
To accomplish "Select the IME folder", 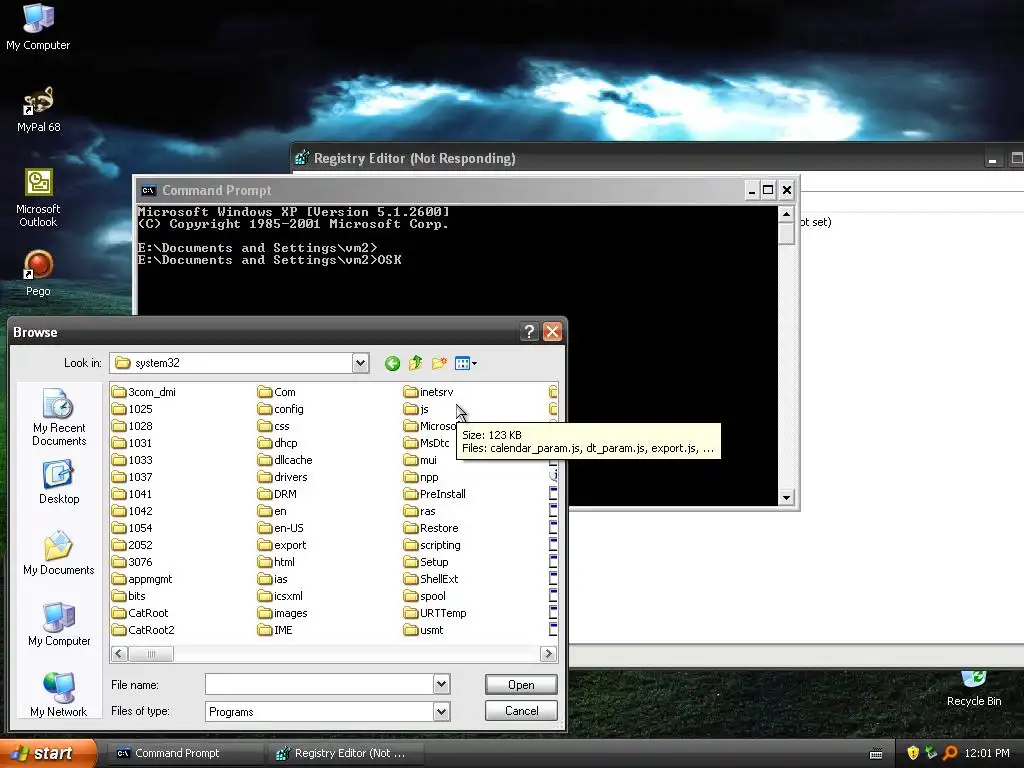I will click(275, 630).
